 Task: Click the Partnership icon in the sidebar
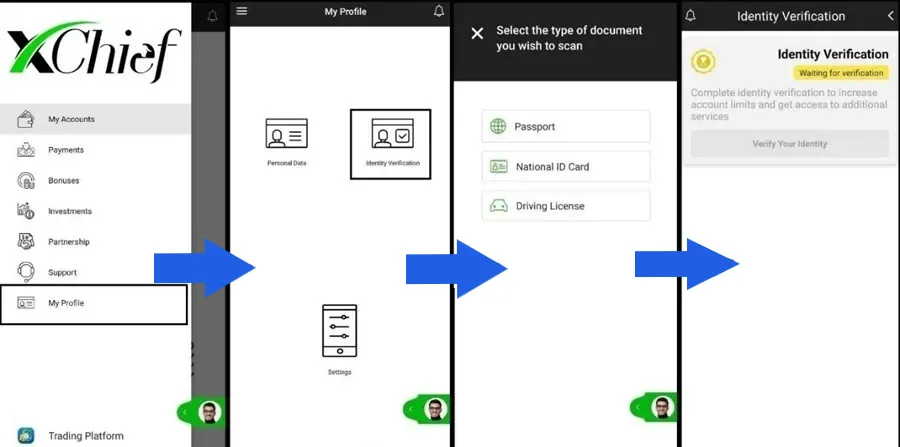[x=27, y=242]
